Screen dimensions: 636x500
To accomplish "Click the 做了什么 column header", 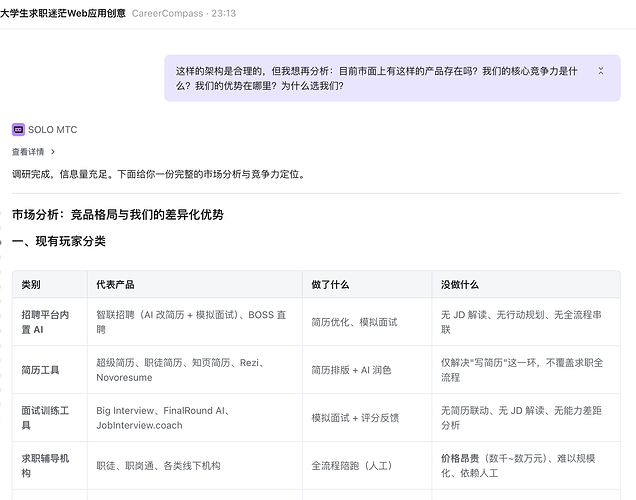I will 367,285.
